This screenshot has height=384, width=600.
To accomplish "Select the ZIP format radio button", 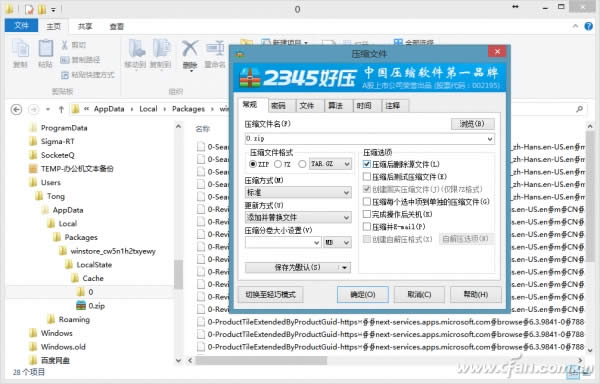I will tap(252, 164).
